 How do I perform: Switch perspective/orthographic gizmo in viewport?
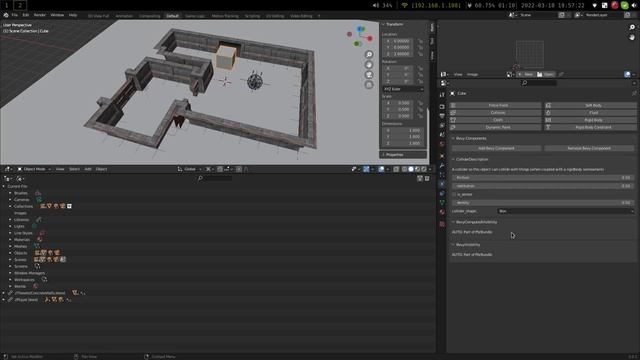pos(369,85)
